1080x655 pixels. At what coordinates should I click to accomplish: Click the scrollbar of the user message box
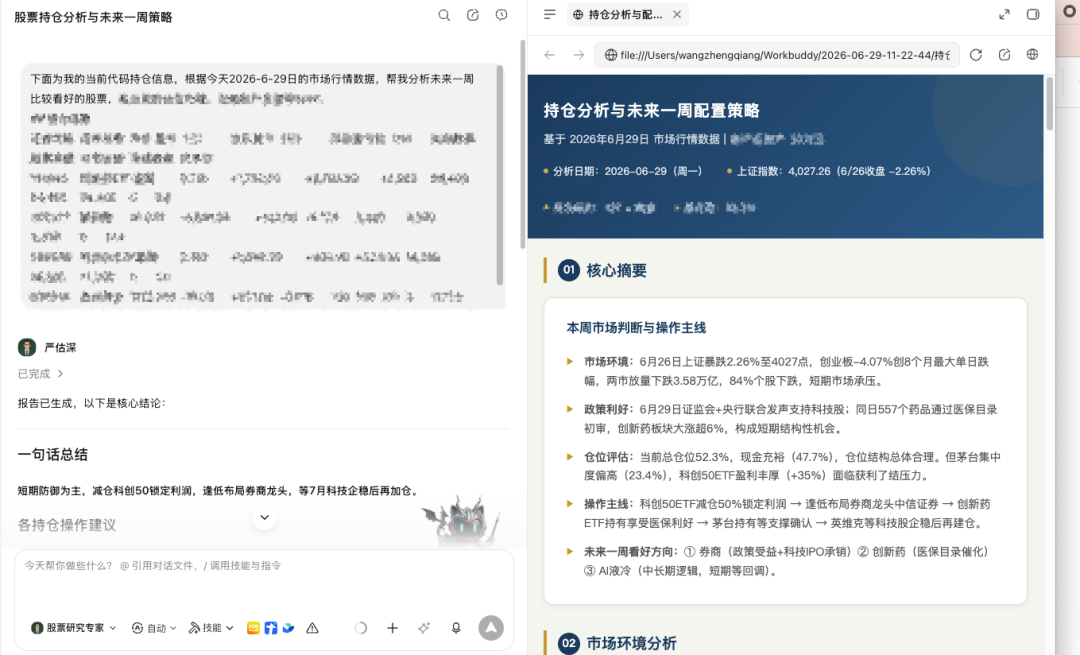tap(499, 175)
